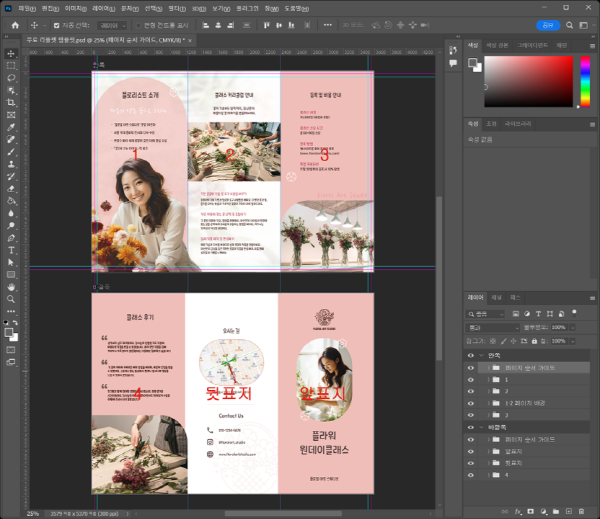Activate the Zoom tool
600x519 pixels.
(x=11, y=298)
